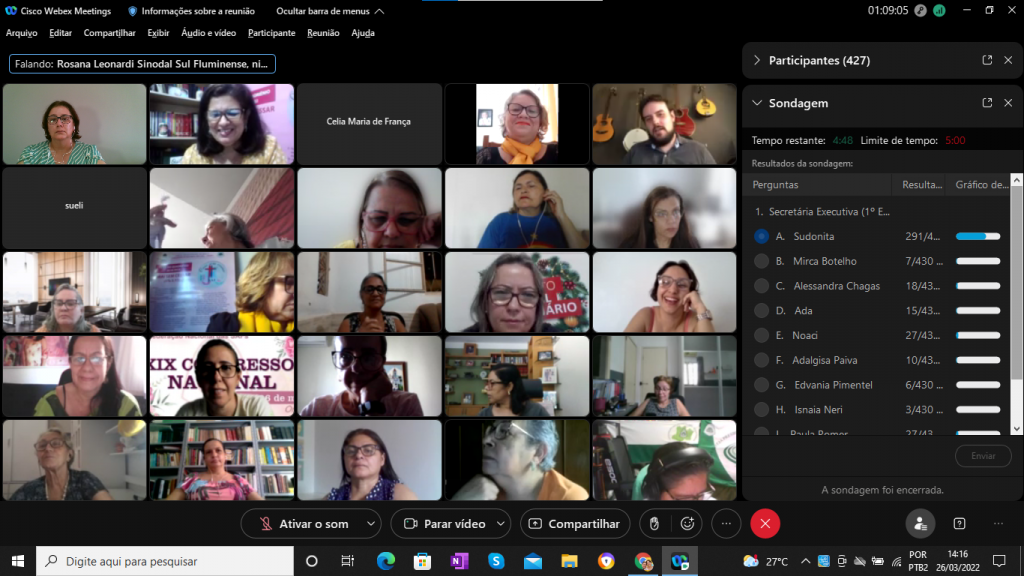The image size is (1024, 576).
Task: Open the dropdown arrow beside Parar vídeo
Action: tap(501, 523)
